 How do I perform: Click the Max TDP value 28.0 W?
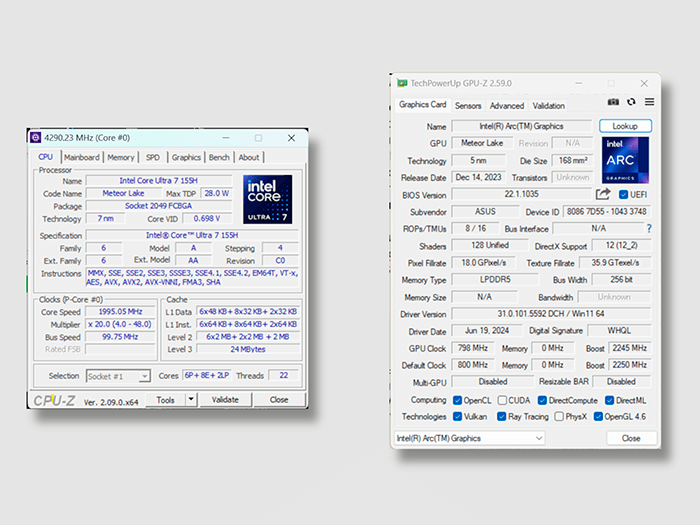click(217, 193)
